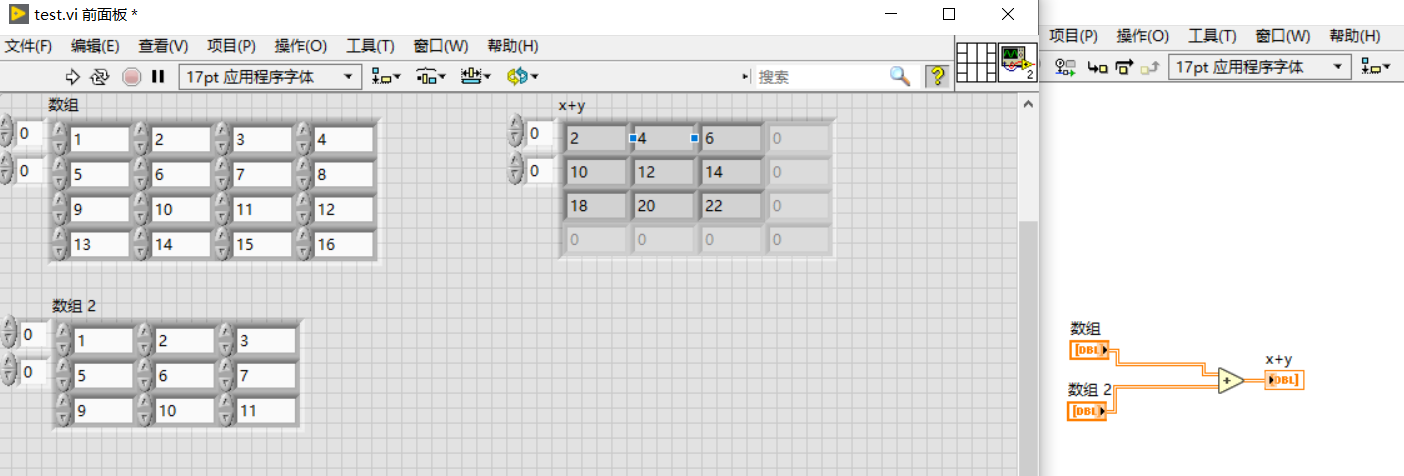Image resolution: width=1404 pixels, height=476 pixels.
Task: Click the connector pane grid icon
Action: 976,63
